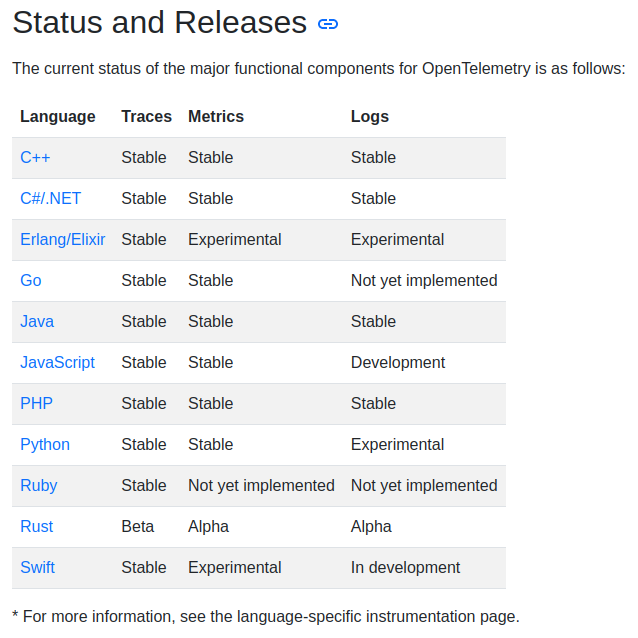Click Go's Stable metrics cell
Viewport: 638px width, 638px height.
pyautogui.click(x=210, y=281)
